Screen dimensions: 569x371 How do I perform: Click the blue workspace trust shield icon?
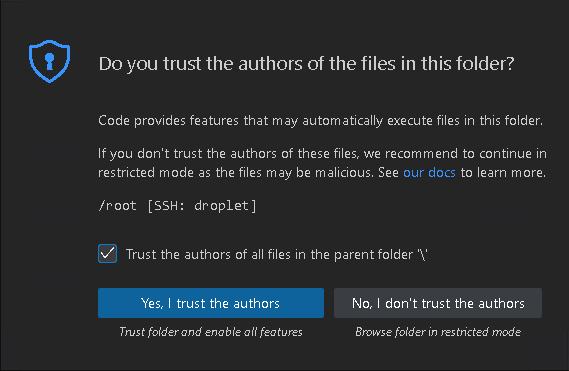coord(49,61)
